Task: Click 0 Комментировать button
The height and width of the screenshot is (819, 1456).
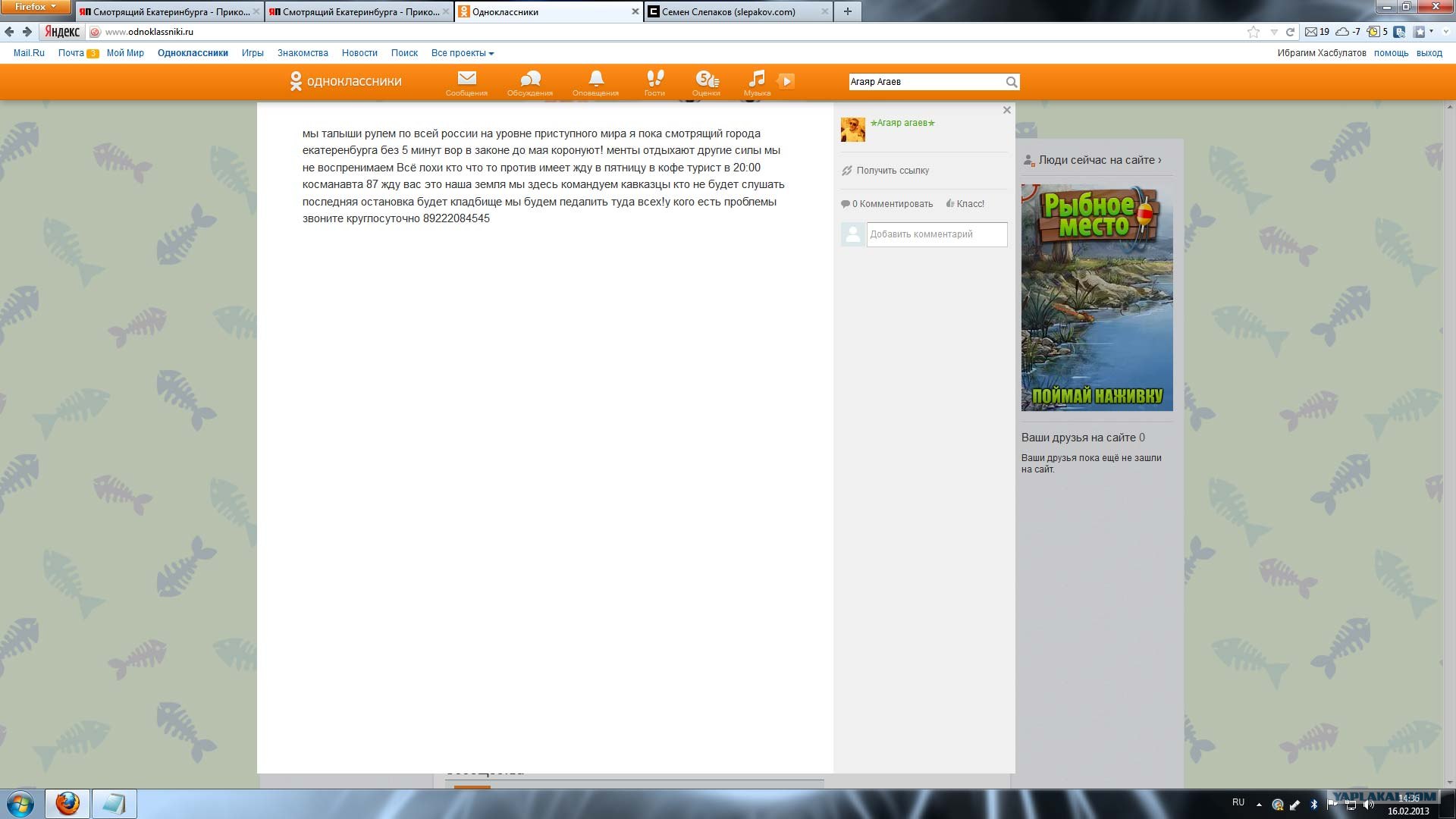Action: [887, 204]
